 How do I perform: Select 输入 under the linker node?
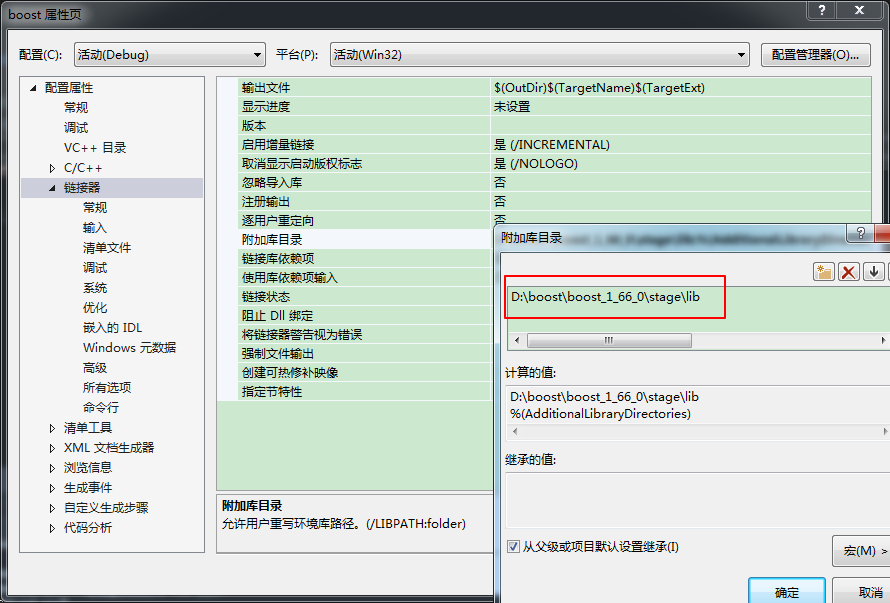[94, 228]
